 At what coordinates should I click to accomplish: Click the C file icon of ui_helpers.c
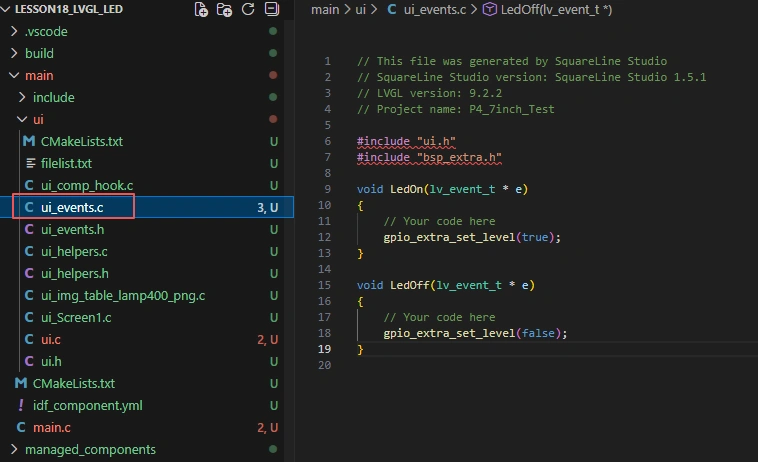[29, 251]
